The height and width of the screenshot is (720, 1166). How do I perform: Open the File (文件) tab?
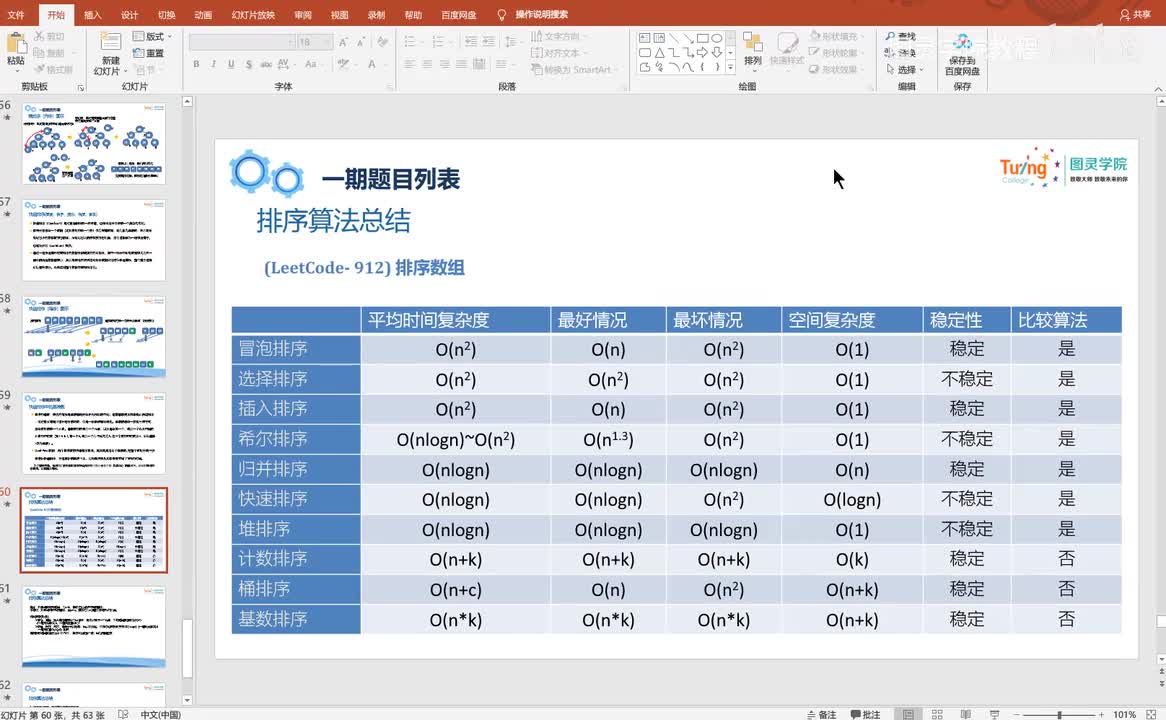click(x=16, y=15)
